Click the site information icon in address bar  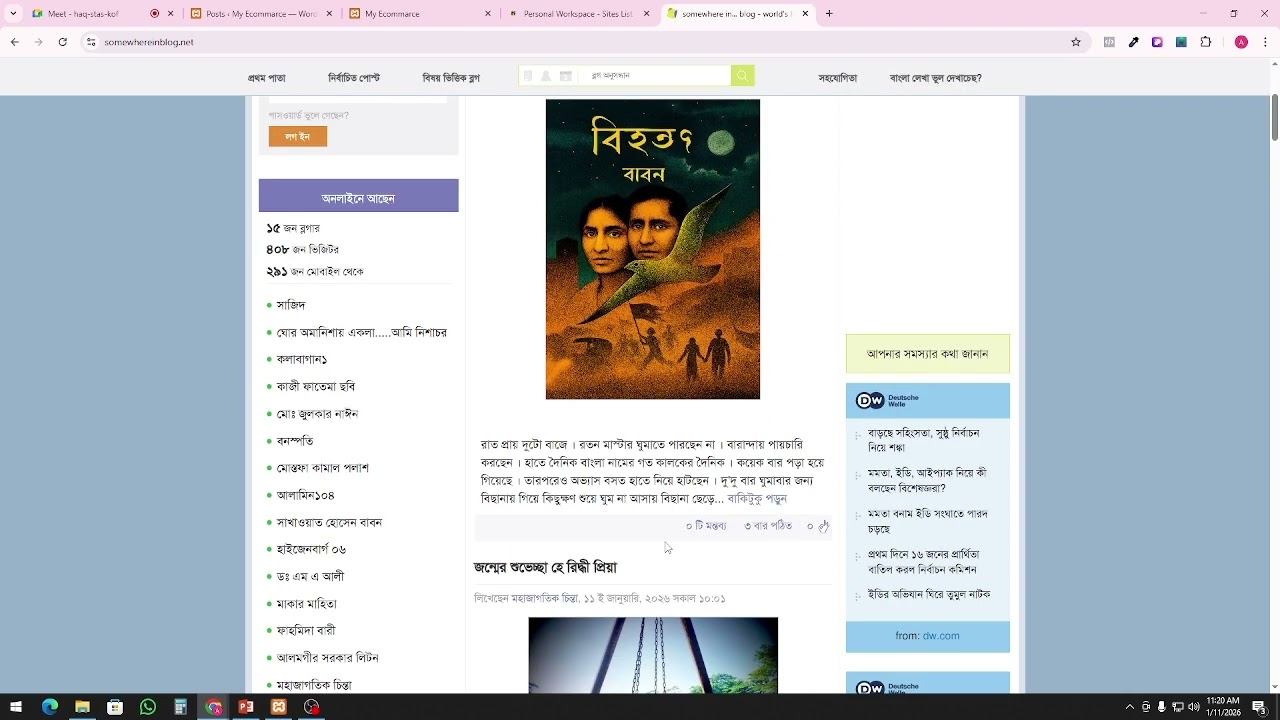90,42
